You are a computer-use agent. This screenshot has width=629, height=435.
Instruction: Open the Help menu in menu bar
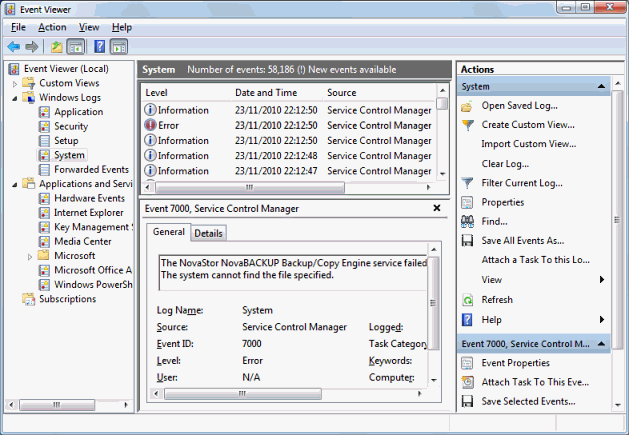[122, 27]
